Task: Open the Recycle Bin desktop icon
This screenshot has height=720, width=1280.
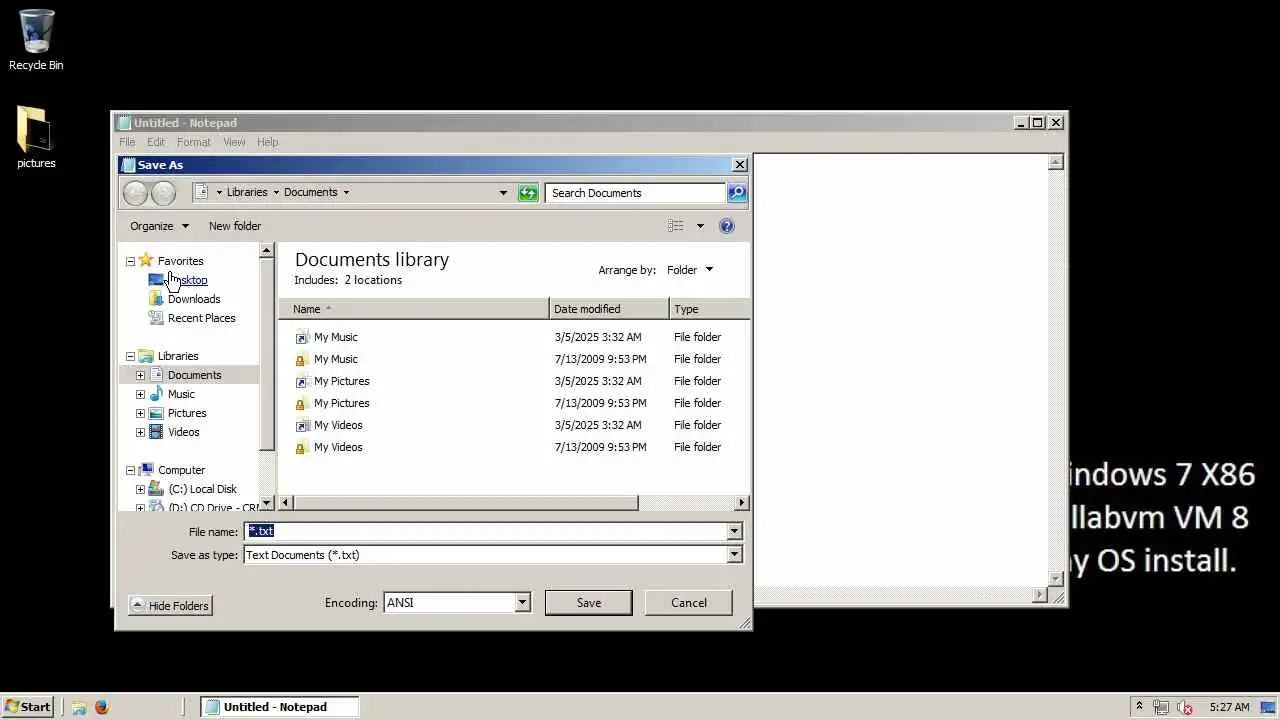Action: tap(36, 40)
